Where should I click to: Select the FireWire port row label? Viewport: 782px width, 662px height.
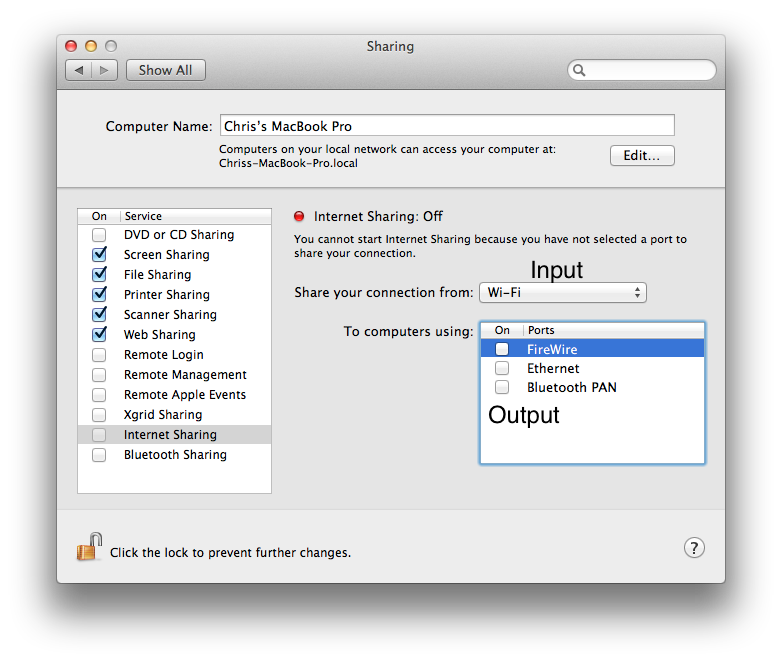[552, 349]
